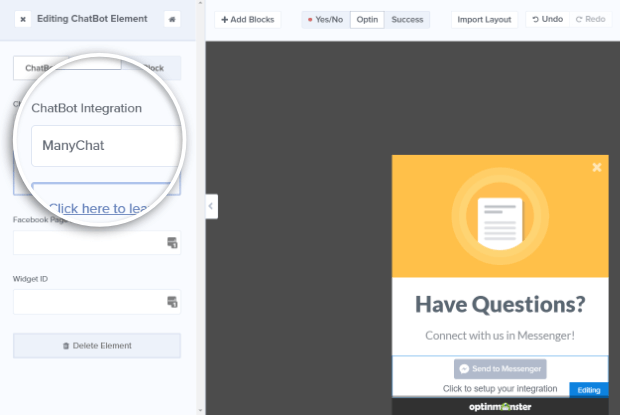The height and width of the screenshot is (415, 620).
Task: Select the ManyChat integration dropdown
Action: [x=107, y=146]
